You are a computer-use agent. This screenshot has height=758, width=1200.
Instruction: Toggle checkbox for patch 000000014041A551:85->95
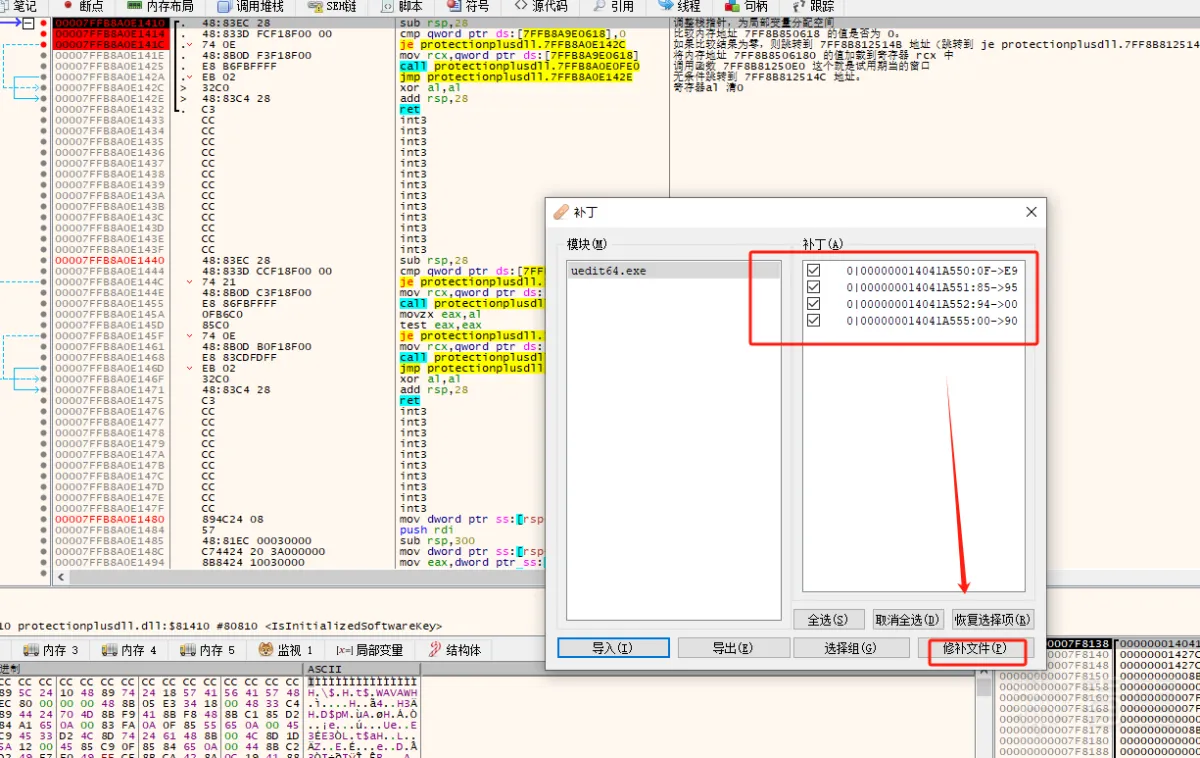click(x=813, y=287)
